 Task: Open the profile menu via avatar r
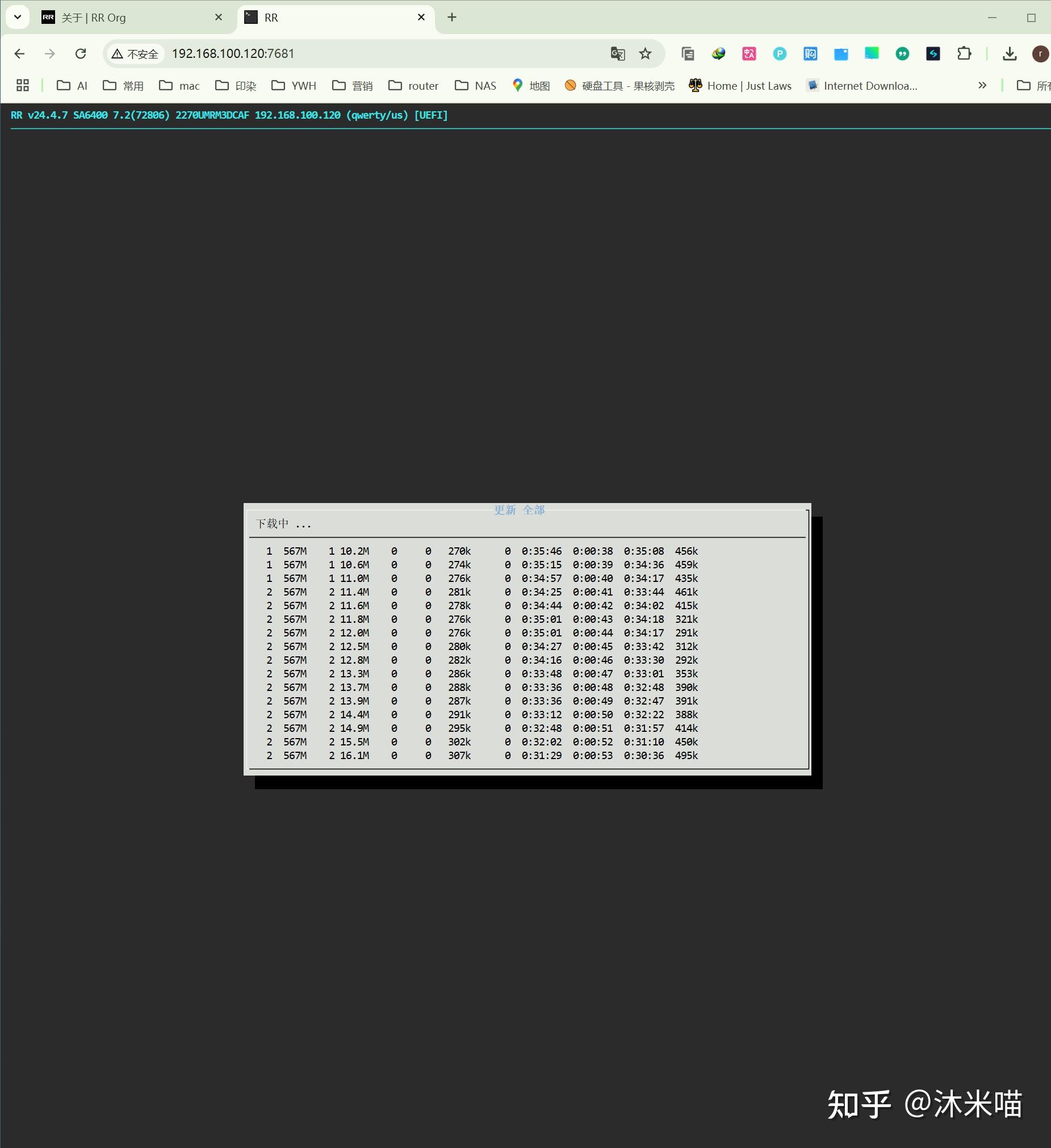point(1041,54)
